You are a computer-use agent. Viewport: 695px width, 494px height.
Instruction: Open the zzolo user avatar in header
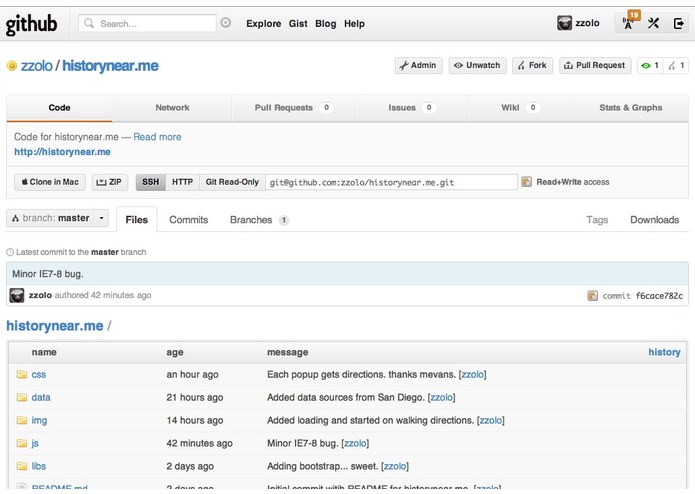(x=564, y=23)
